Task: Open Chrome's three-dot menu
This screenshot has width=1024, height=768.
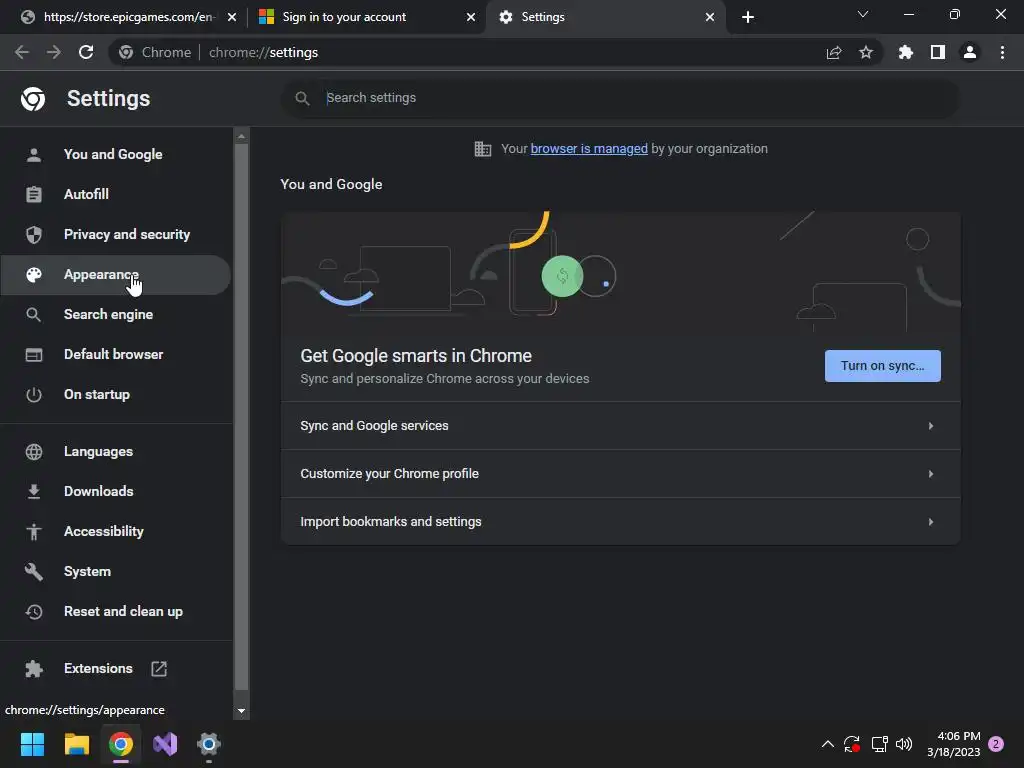Action: (1002, 52)
